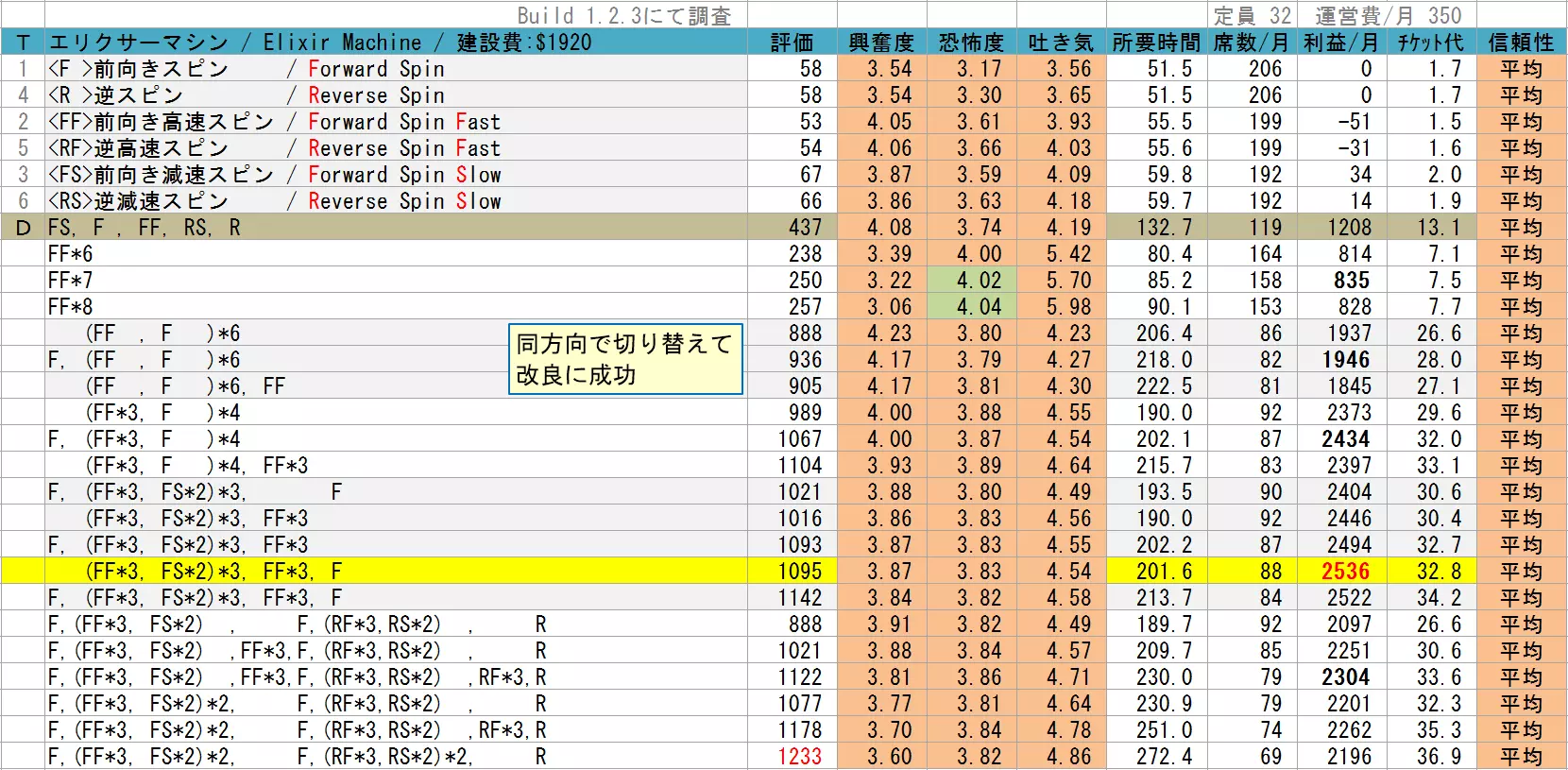Select the green 4.04 fear cell
The image size is (1568, 770).
[972, 307]
